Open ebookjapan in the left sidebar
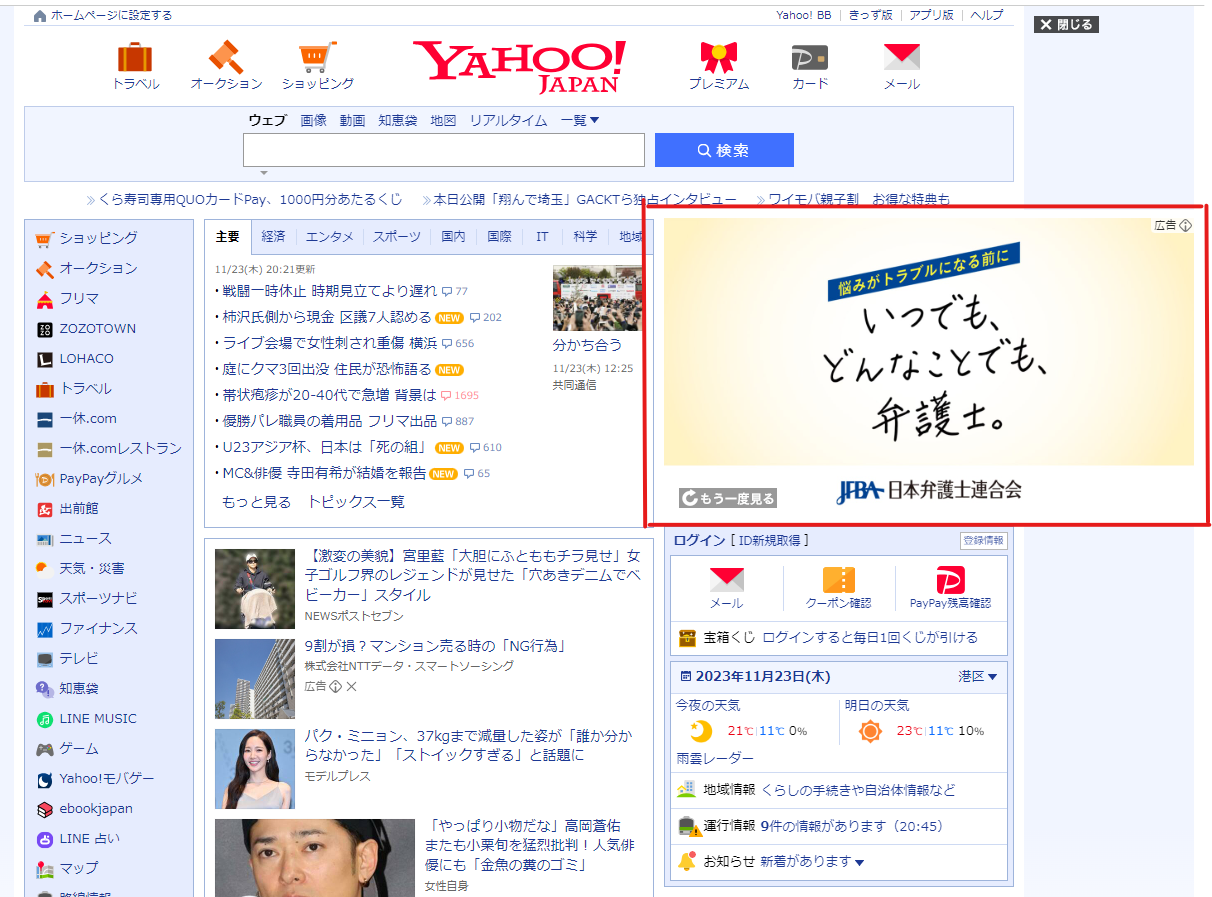 tap(96, 808)
